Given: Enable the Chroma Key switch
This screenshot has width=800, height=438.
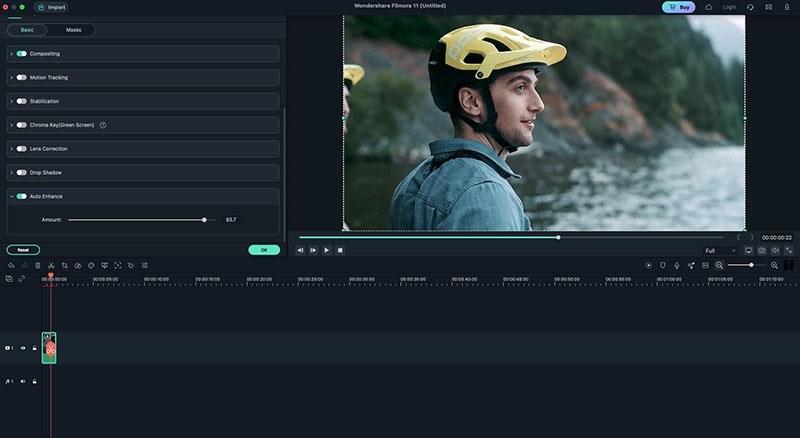Looking at the screenshot, I should (x=21, y=125).
